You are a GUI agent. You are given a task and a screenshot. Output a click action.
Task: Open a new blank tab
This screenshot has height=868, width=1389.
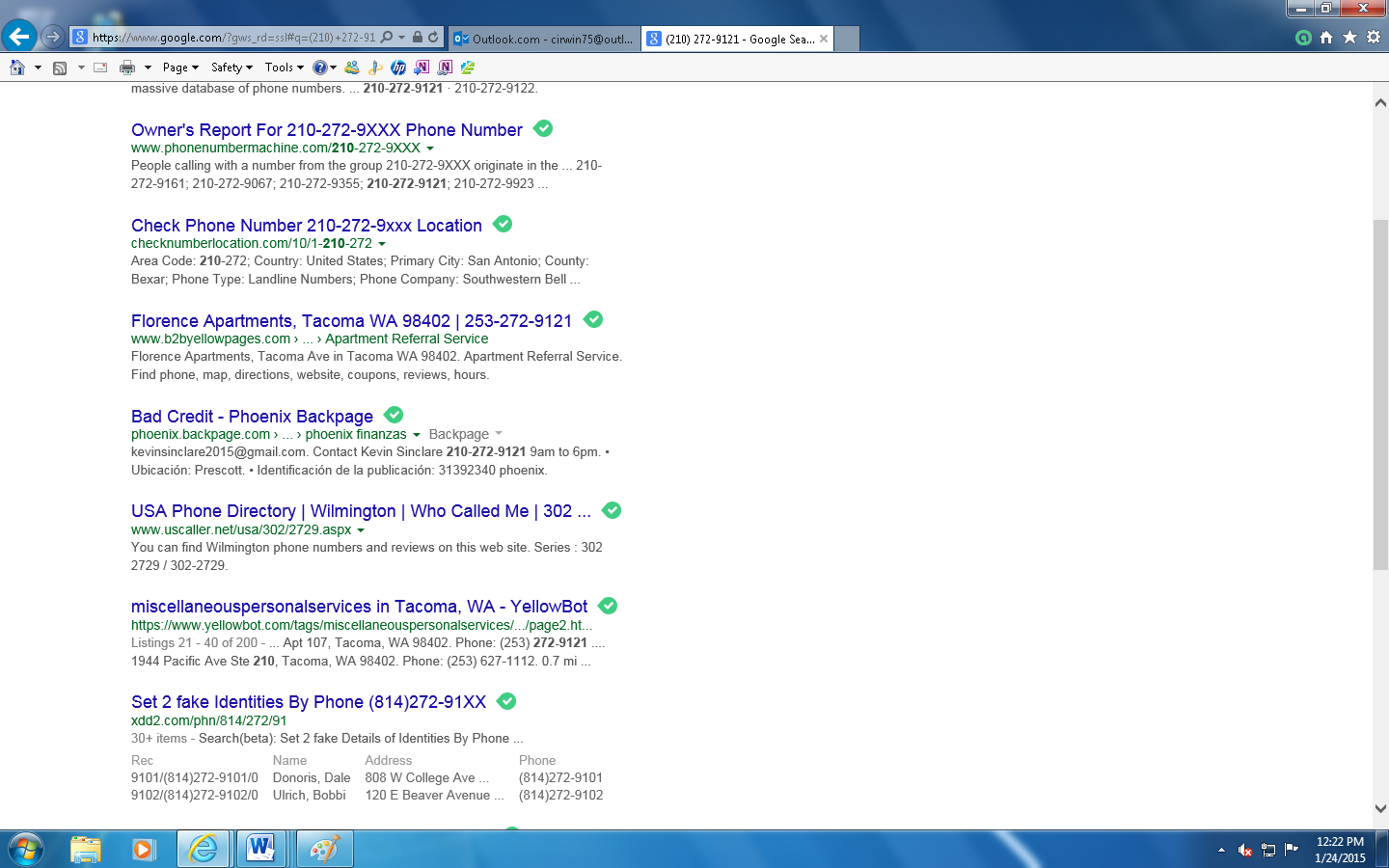coord(846,39)
